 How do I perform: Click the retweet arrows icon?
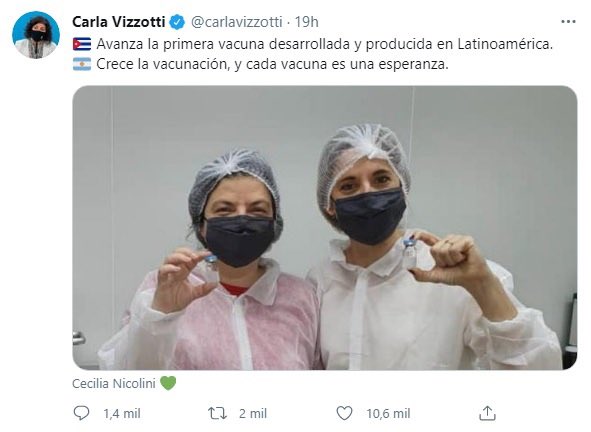(x=217, y=414)
